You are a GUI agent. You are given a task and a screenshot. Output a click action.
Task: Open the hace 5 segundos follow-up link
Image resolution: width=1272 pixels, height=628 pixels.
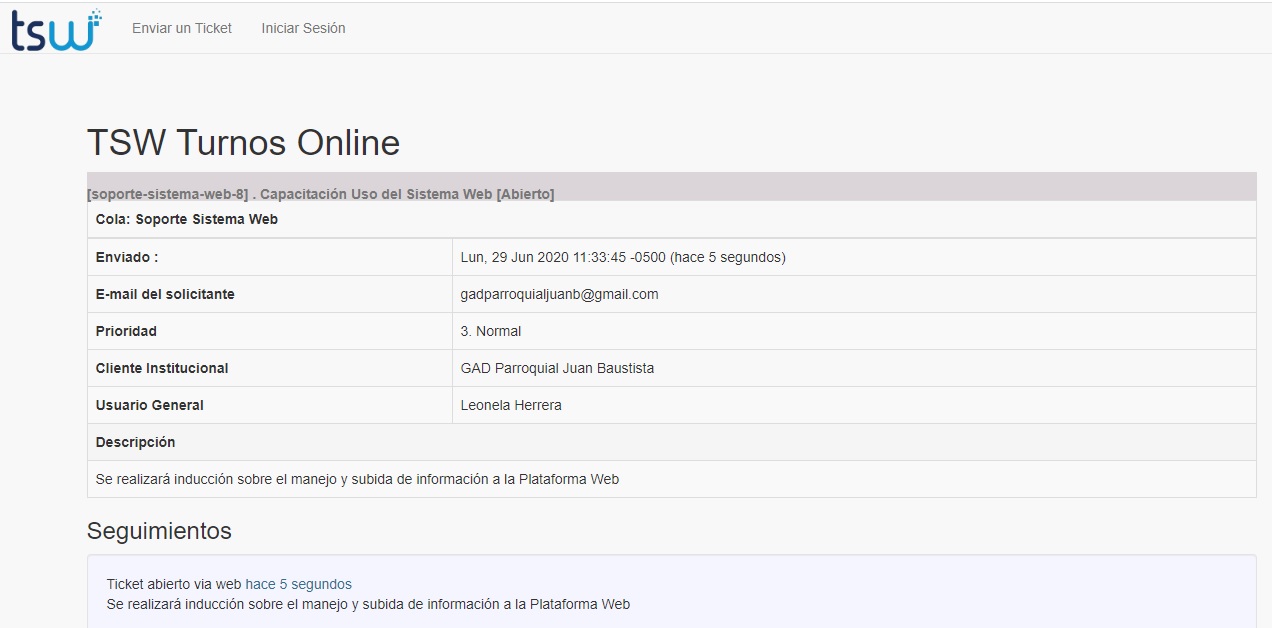click(298, 584)
